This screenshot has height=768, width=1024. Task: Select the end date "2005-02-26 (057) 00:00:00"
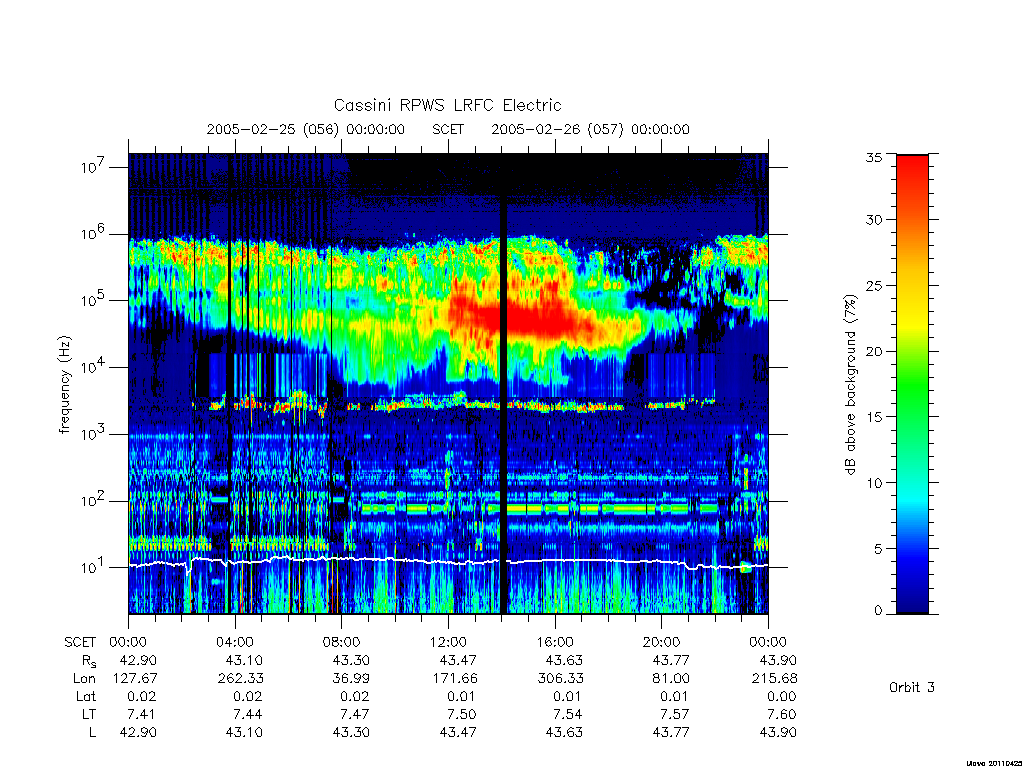point(590,129)
